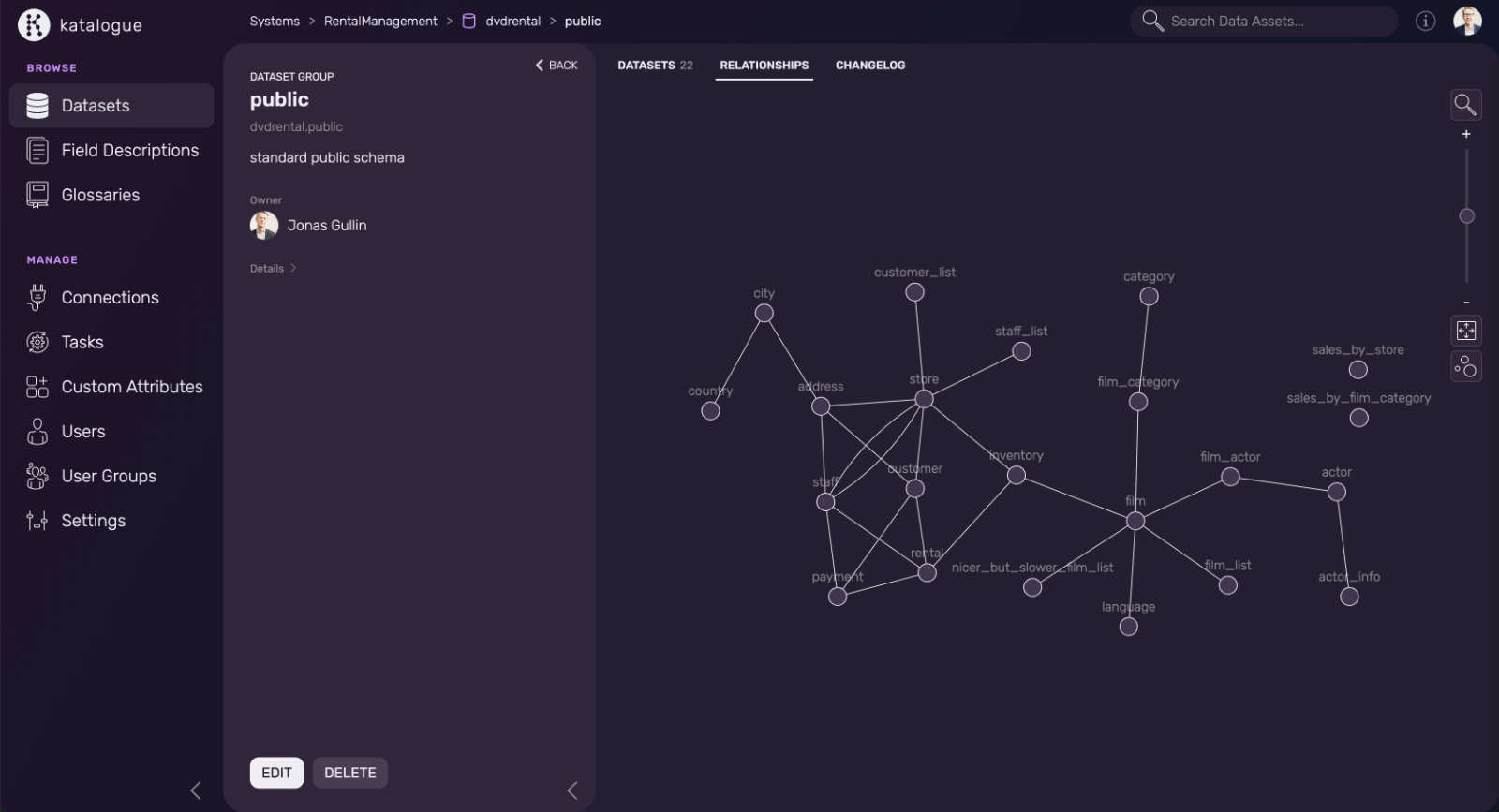
Task: Switch to the Datasets tab
Action: coord(655,66)
